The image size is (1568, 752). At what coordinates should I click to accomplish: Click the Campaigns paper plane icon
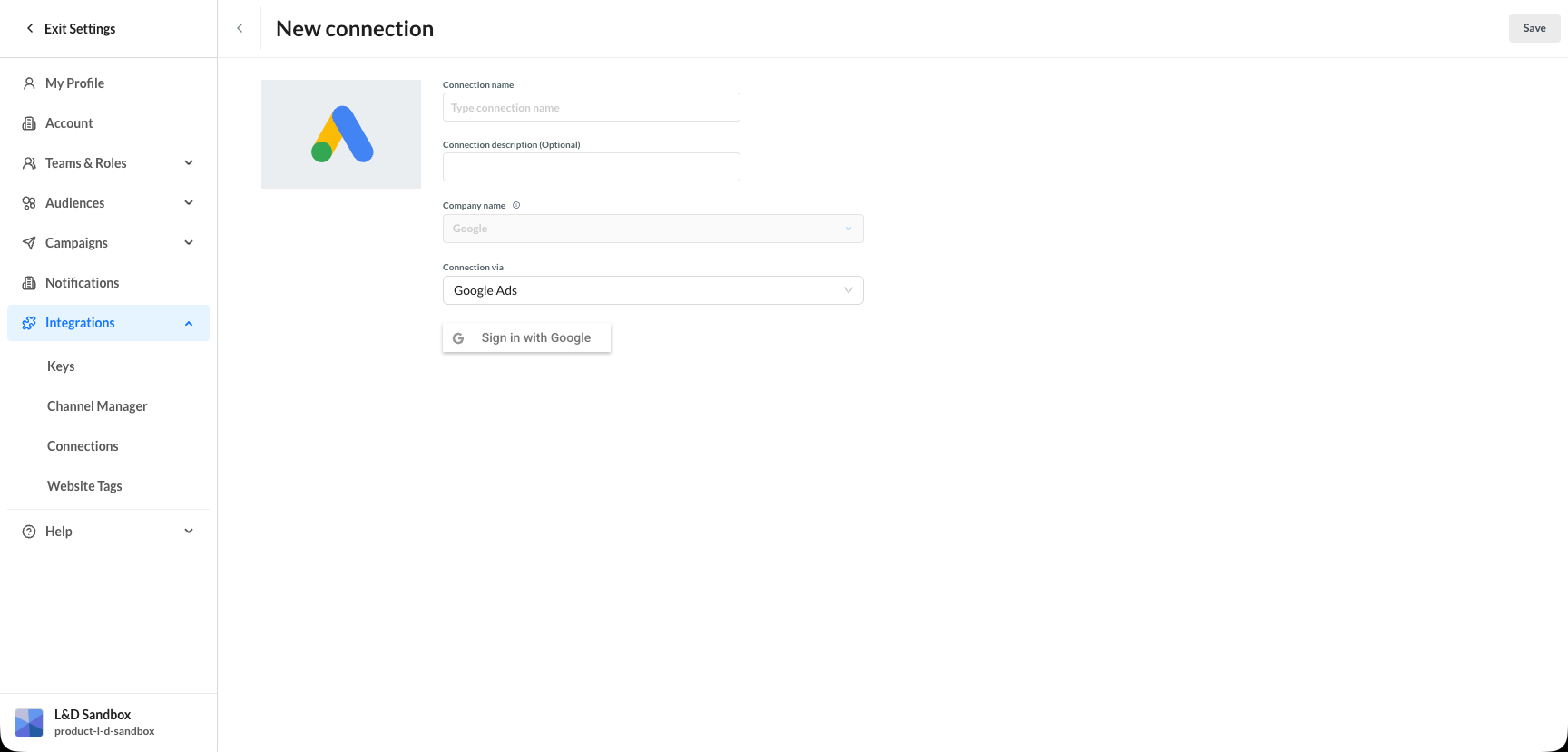click(29, 243)
